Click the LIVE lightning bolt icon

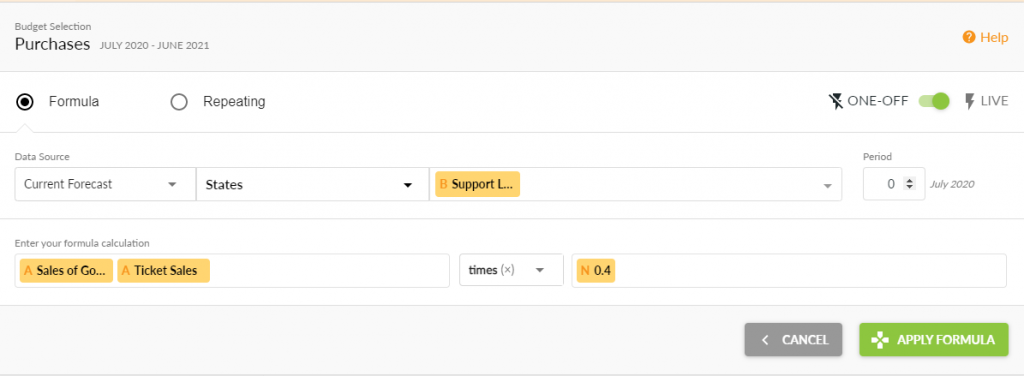[x=970, y=101]
